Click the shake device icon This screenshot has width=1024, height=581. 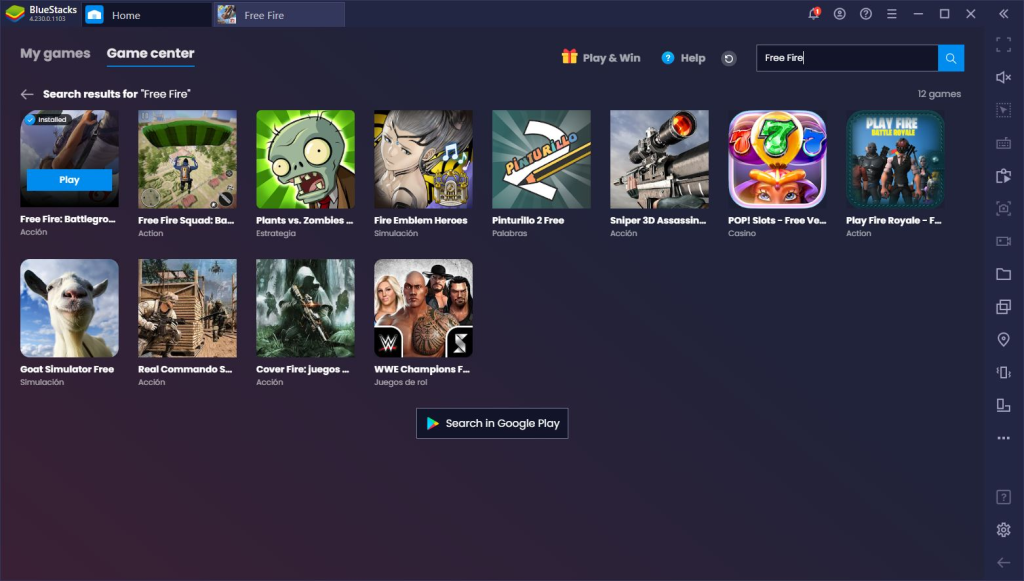click(1003, 372)
